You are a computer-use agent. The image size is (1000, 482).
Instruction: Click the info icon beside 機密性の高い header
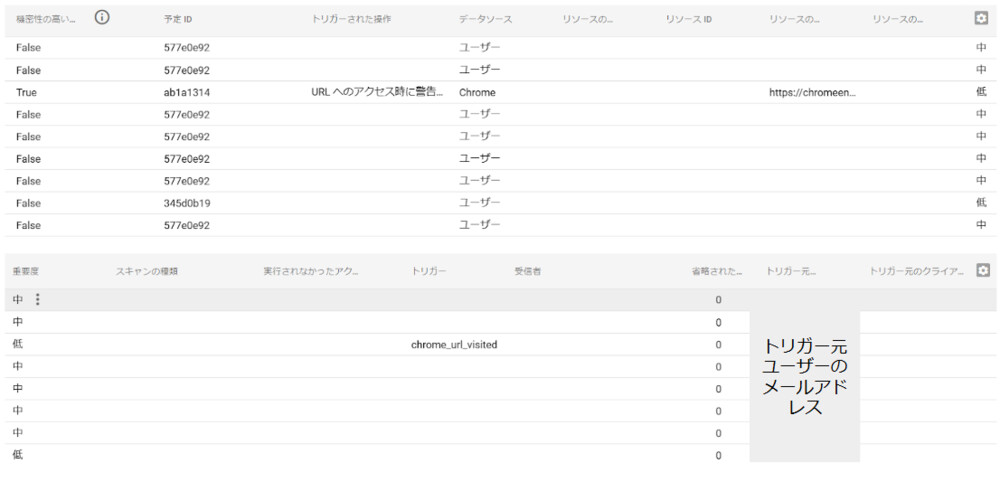(x=102, y=18)
